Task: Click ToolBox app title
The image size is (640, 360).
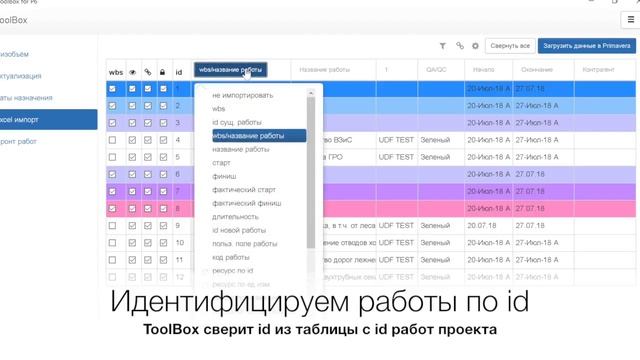Action: tap(13, 20)
